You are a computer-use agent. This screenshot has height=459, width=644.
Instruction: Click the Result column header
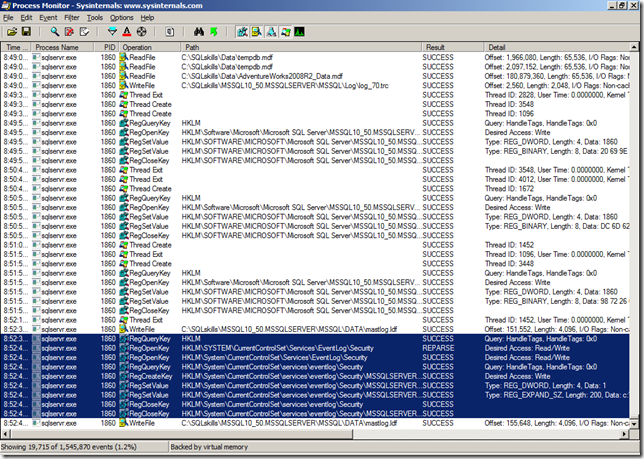pos(453,47)
